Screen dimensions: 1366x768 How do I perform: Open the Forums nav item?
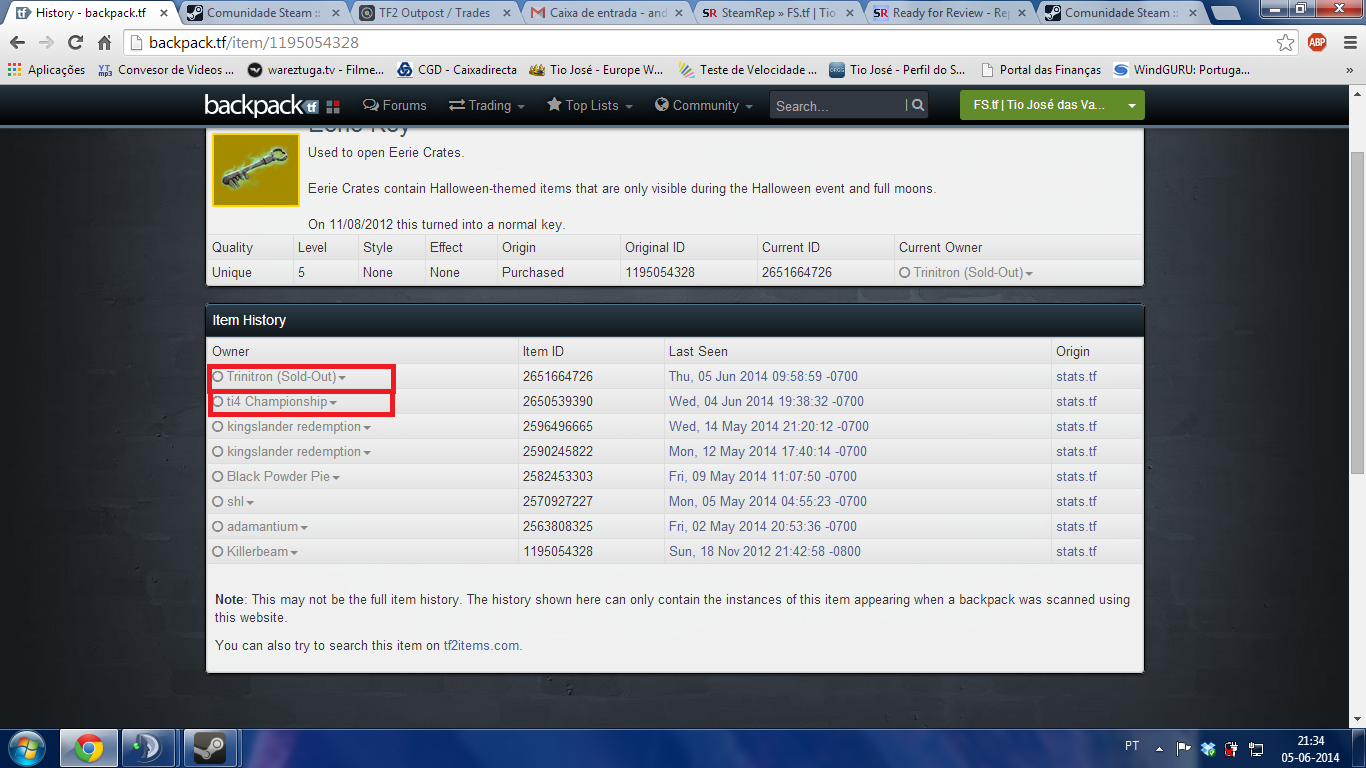coord(395,105)
